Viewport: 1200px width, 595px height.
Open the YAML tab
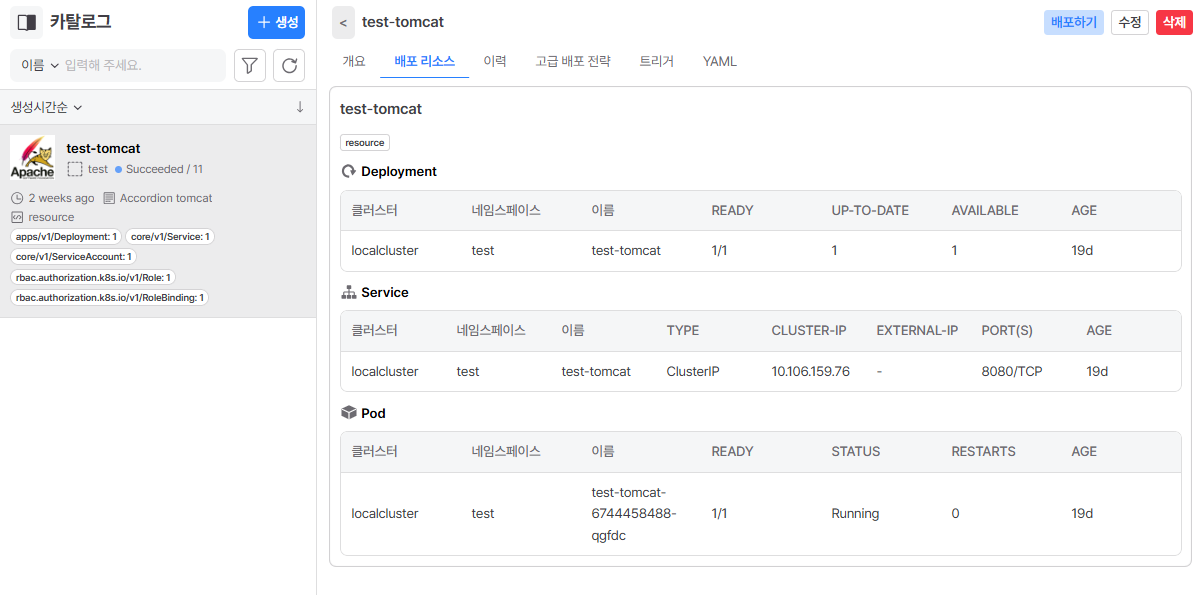[720, 61]
